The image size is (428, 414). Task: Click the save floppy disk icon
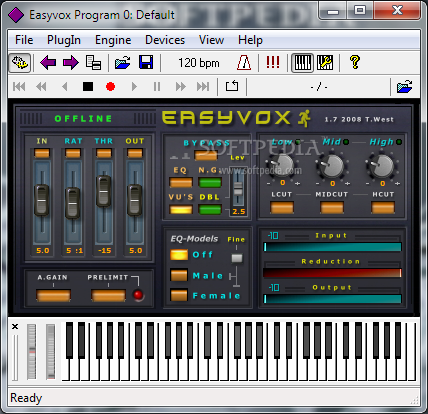click(146, 63)
